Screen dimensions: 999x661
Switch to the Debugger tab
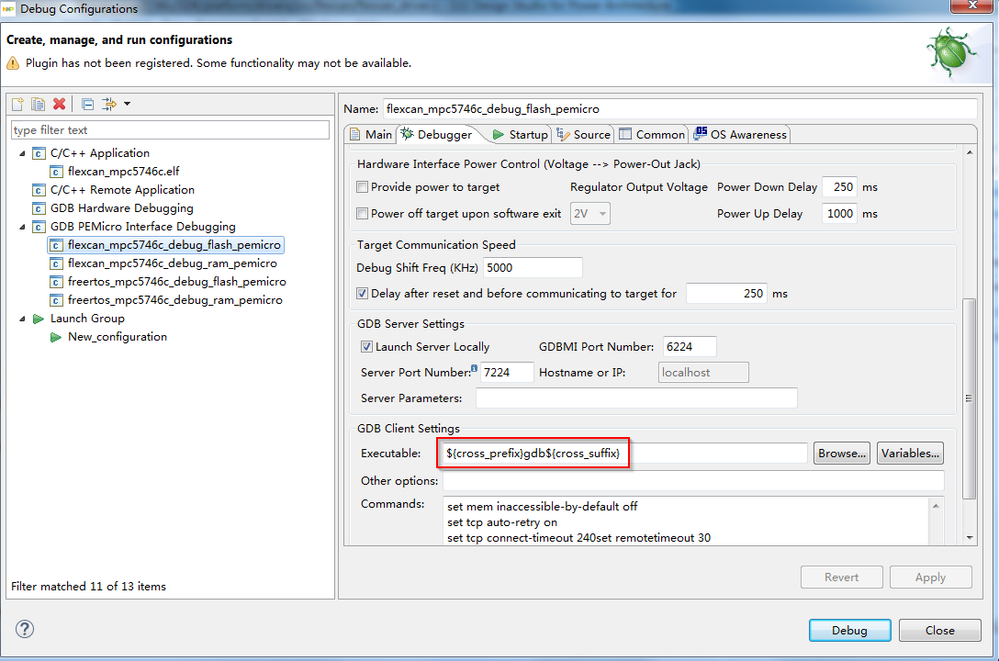(437, 134)
